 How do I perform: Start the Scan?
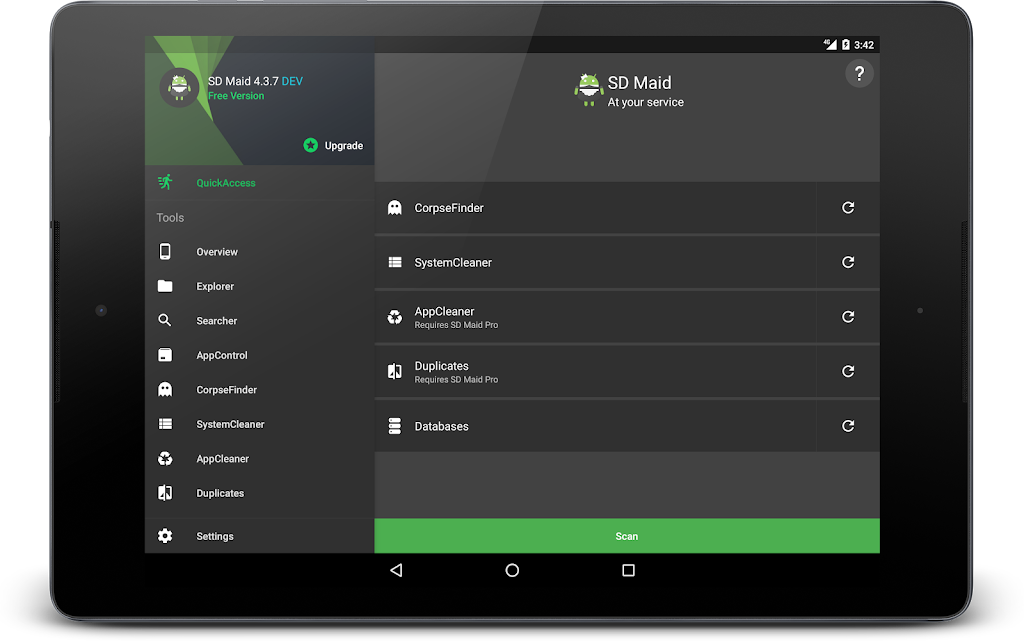click(x=627, y=536)
